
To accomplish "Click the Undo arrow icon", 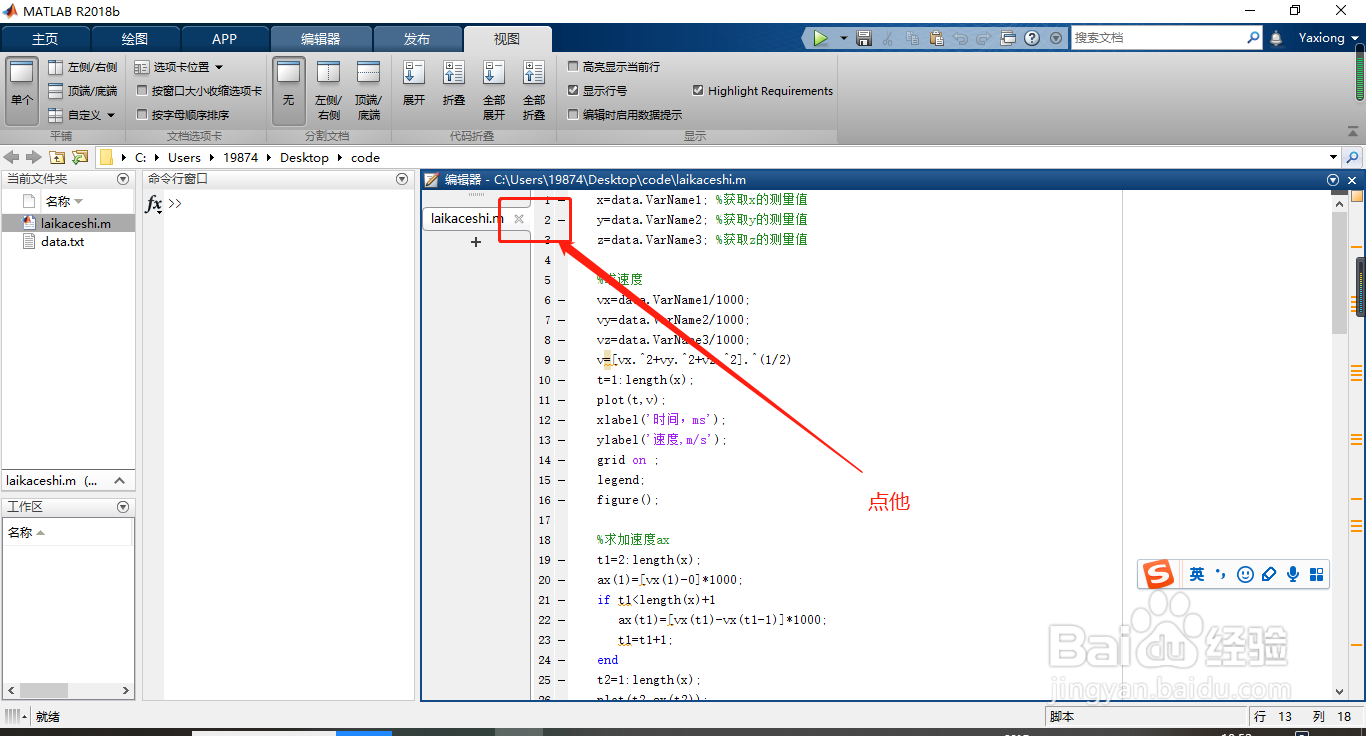I will point(960,38).
